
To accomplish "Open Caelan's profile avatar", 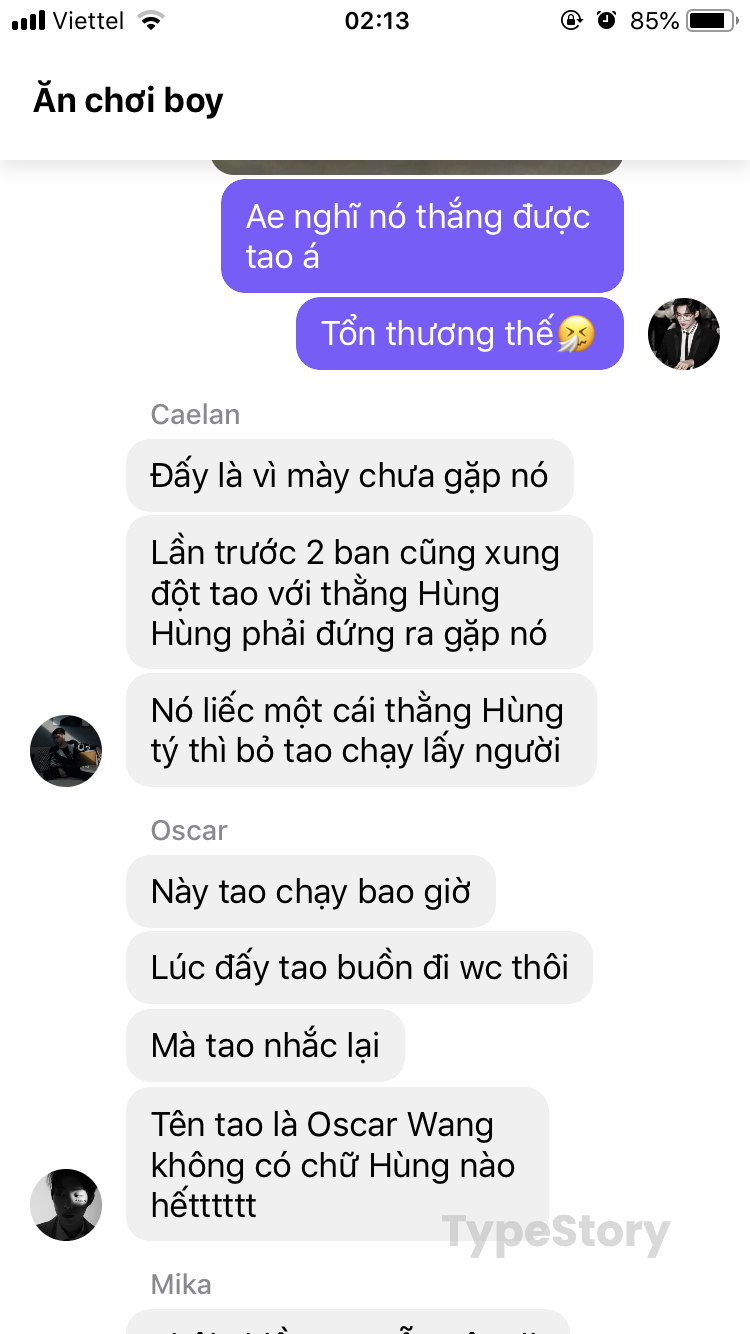I will point(66,750).
